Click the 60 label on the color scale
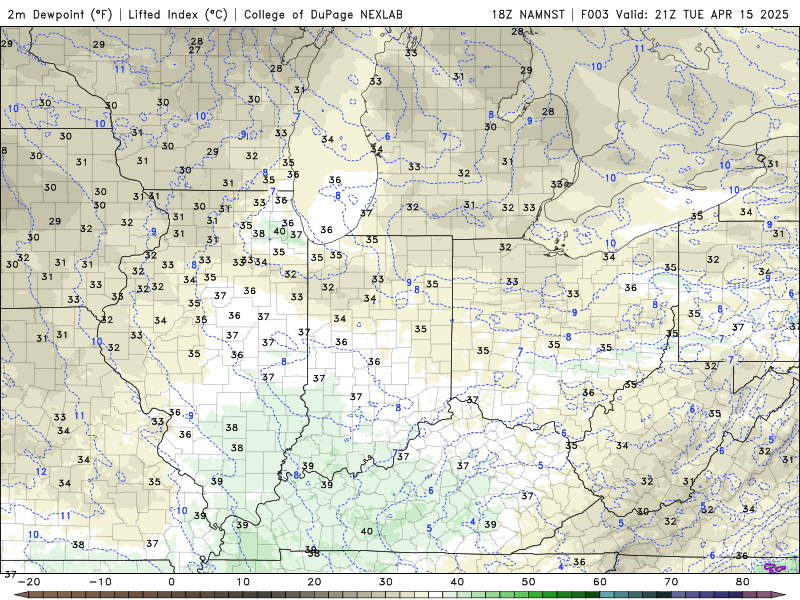 click(x=600, y=582)
